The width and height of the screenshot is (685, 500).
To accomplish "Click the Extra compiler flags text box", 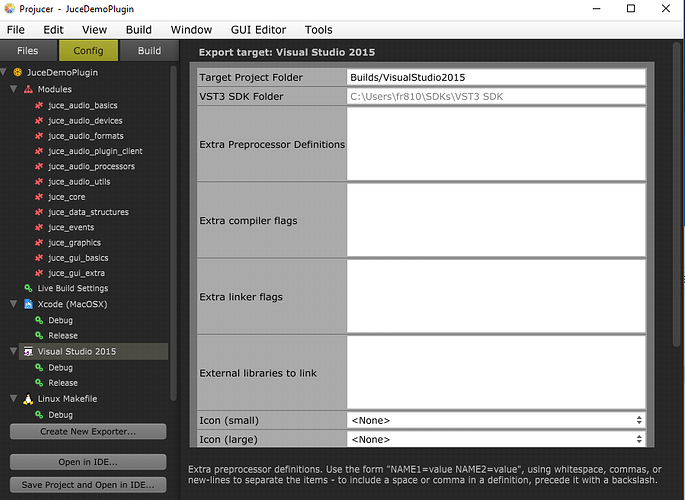I will [x=496, y=220].
